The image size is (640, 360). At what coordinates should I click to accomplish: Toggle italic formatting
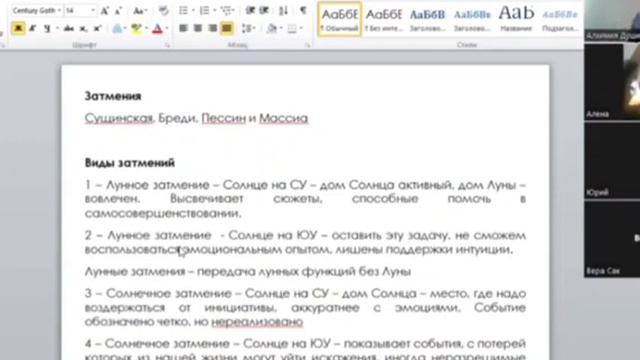(x=33, y=29)
